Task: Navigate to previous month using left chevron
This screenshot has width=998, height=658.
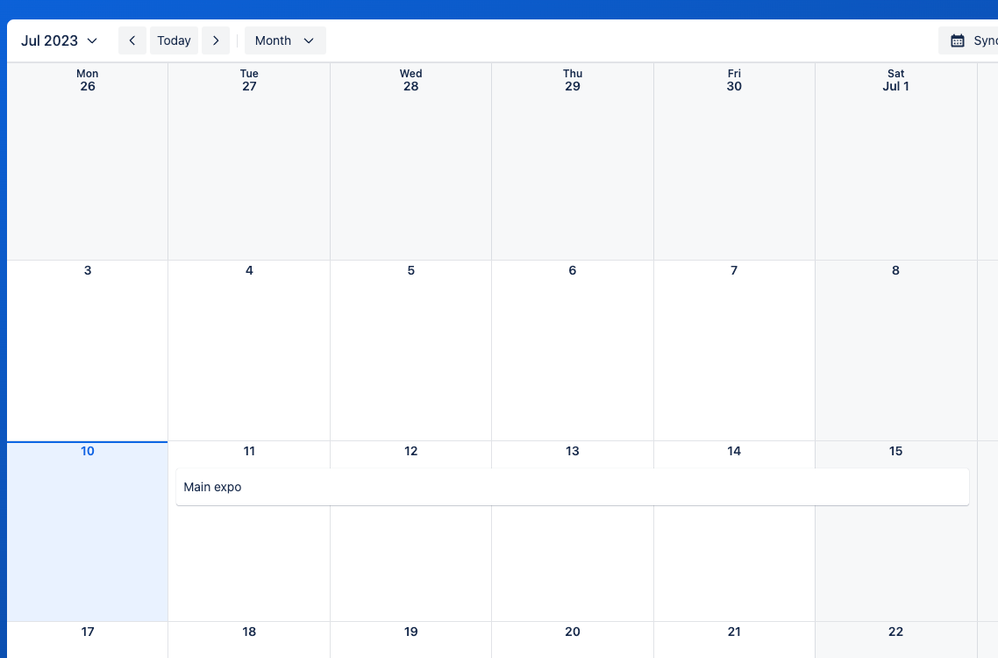Action: (x=132, y=40)
